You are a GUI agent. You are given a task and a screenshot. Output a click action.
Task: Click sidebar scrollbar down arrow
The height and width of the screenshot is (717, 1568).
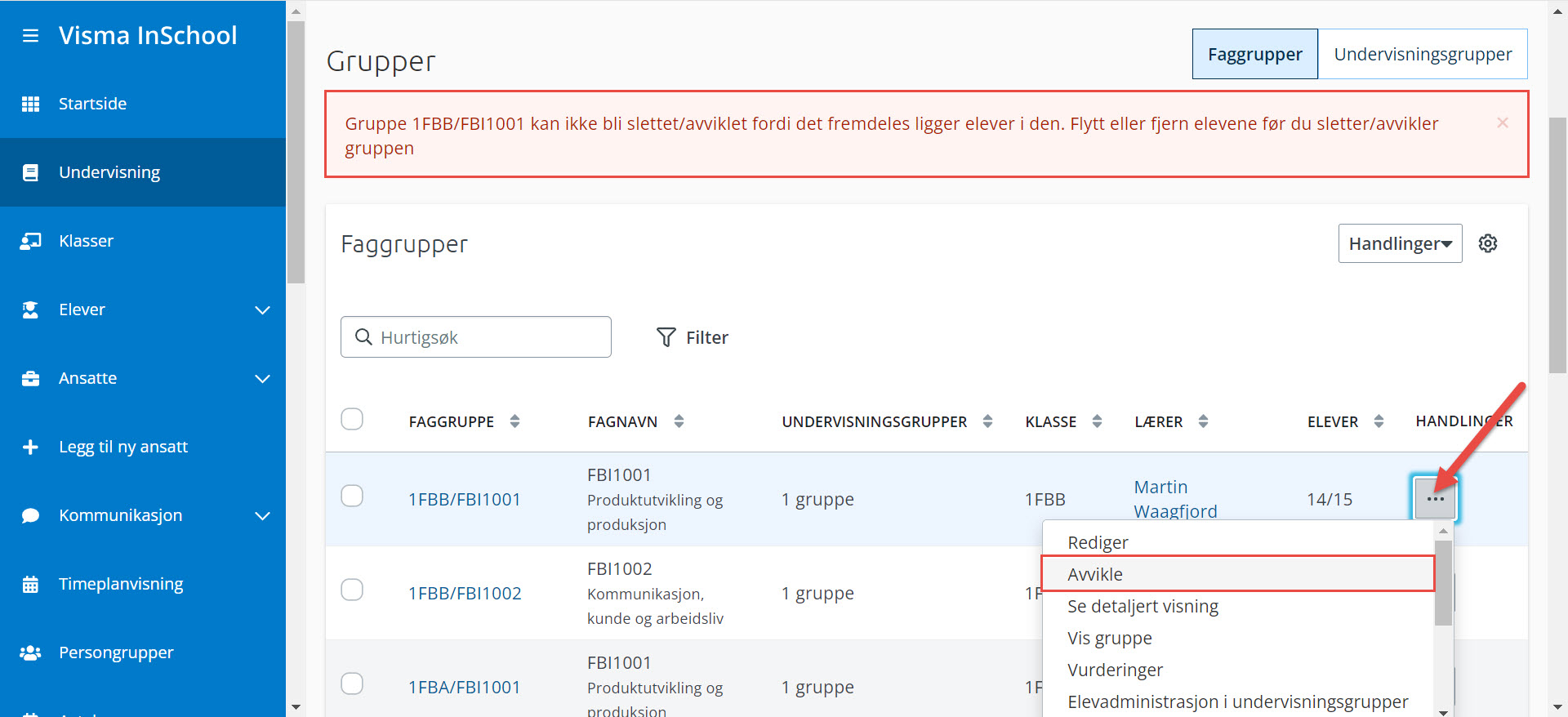pos(296,707)
